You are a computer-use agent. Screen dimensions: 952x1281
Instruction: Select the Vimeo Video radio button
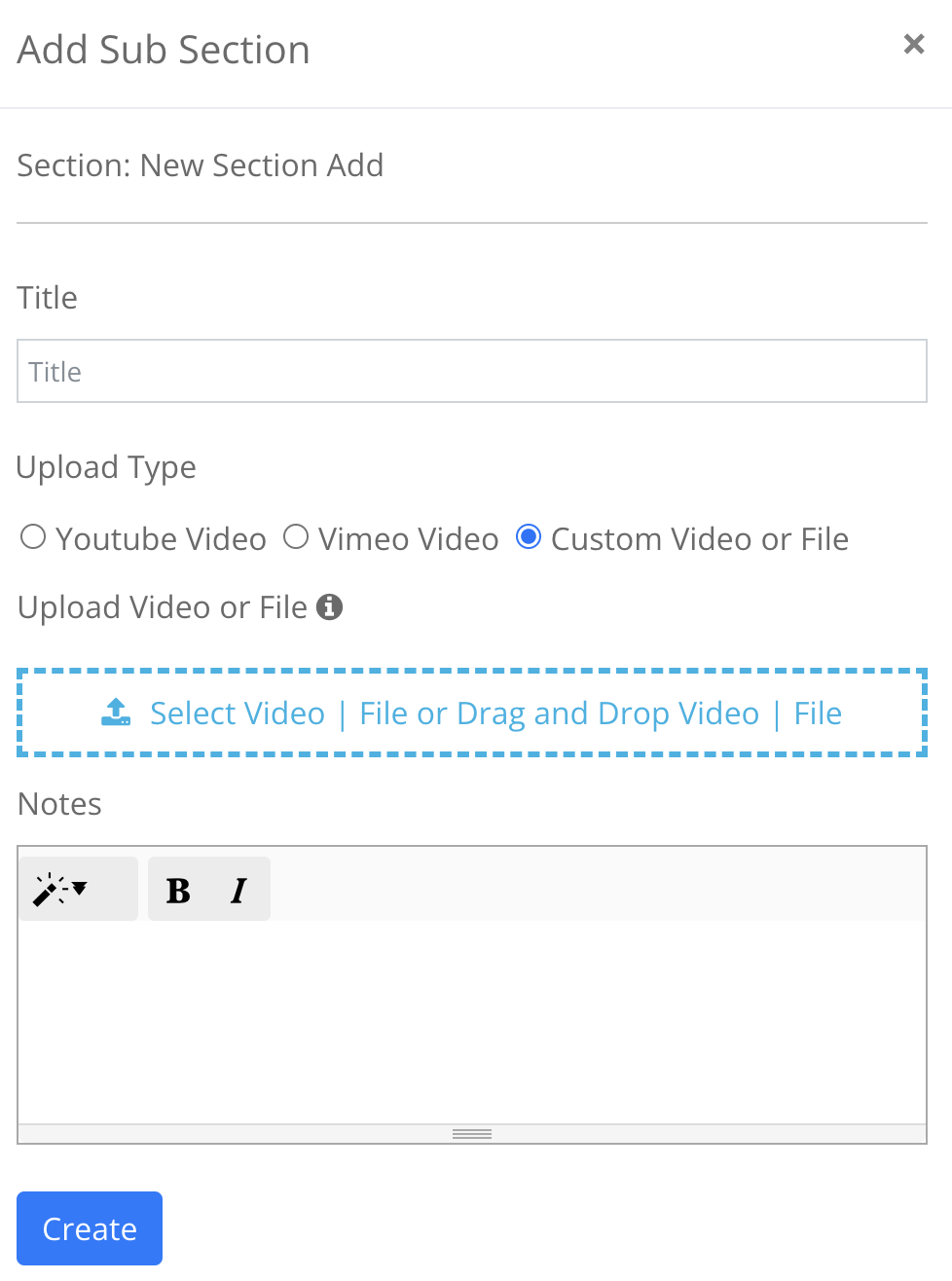(x=296, y=537)
